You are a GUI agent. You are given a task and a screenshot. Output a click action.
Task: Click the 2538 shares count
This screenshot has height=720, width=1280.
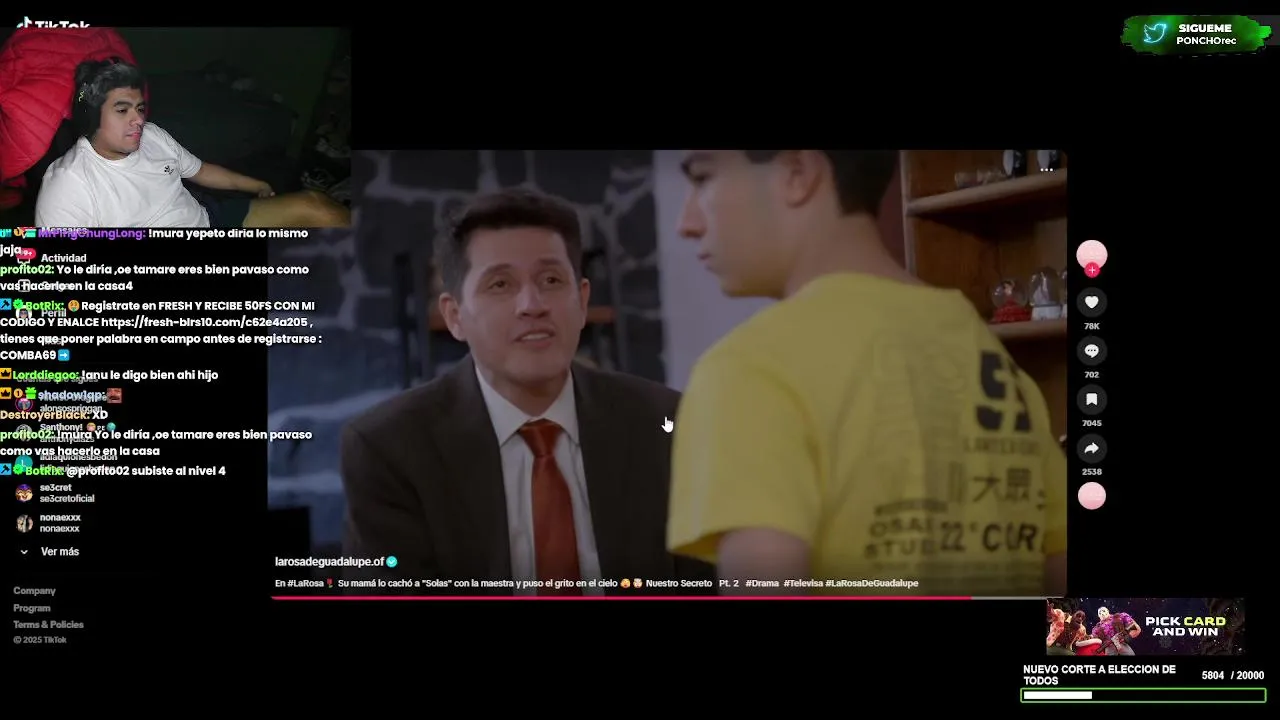click(x=1091, y=472)
